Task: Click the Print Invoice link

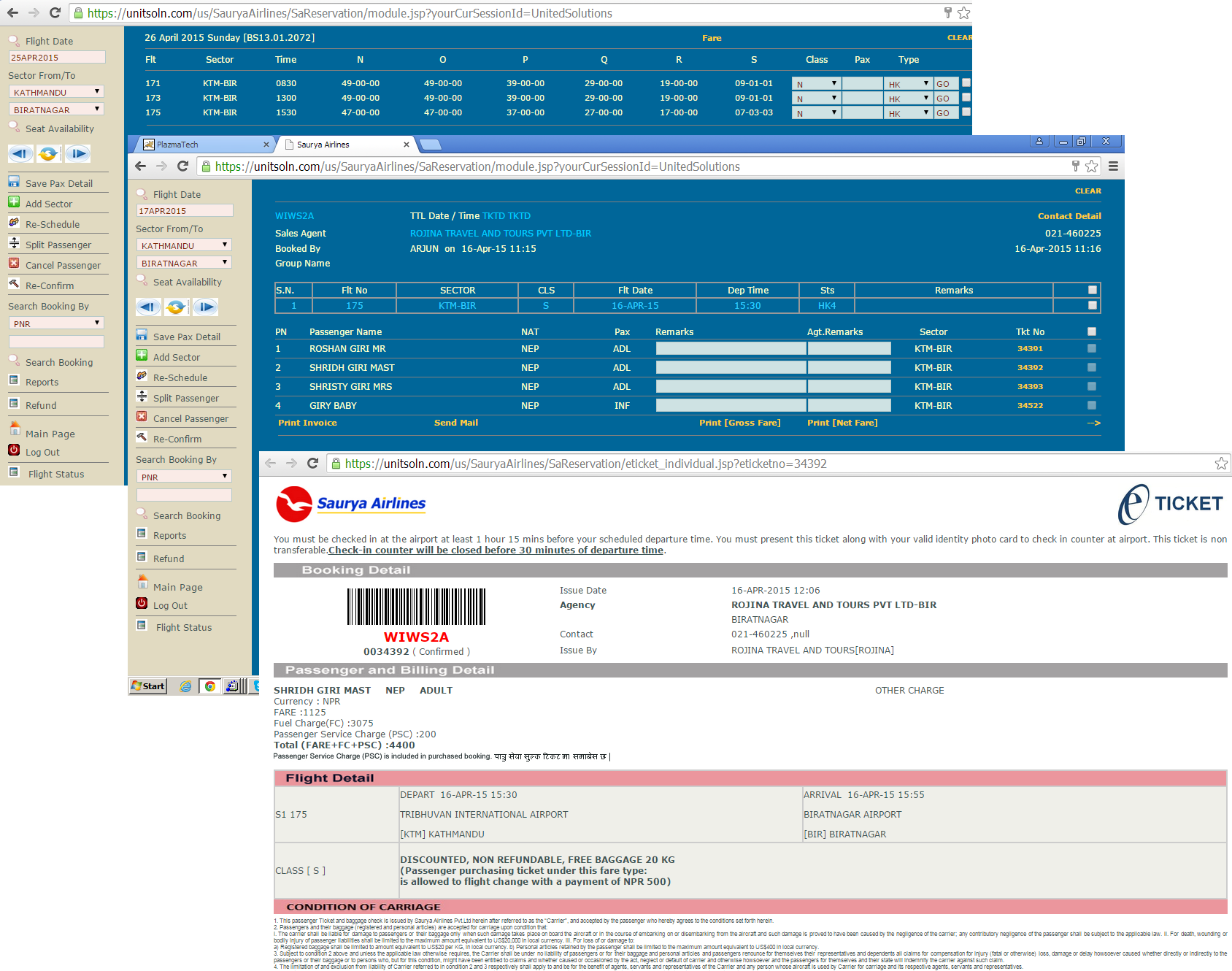Action: 307,423
